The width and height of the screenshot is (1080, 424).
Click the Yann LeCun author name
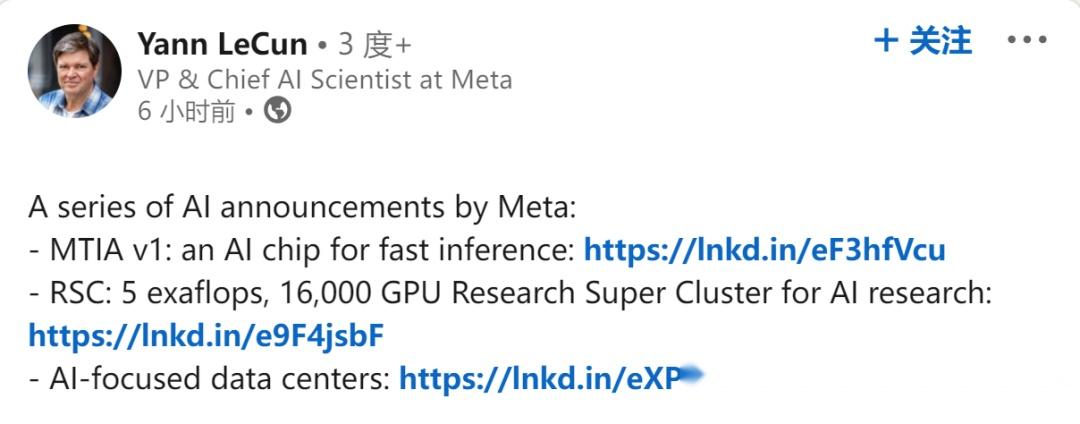pyautogui.click(x=222, y=44)
